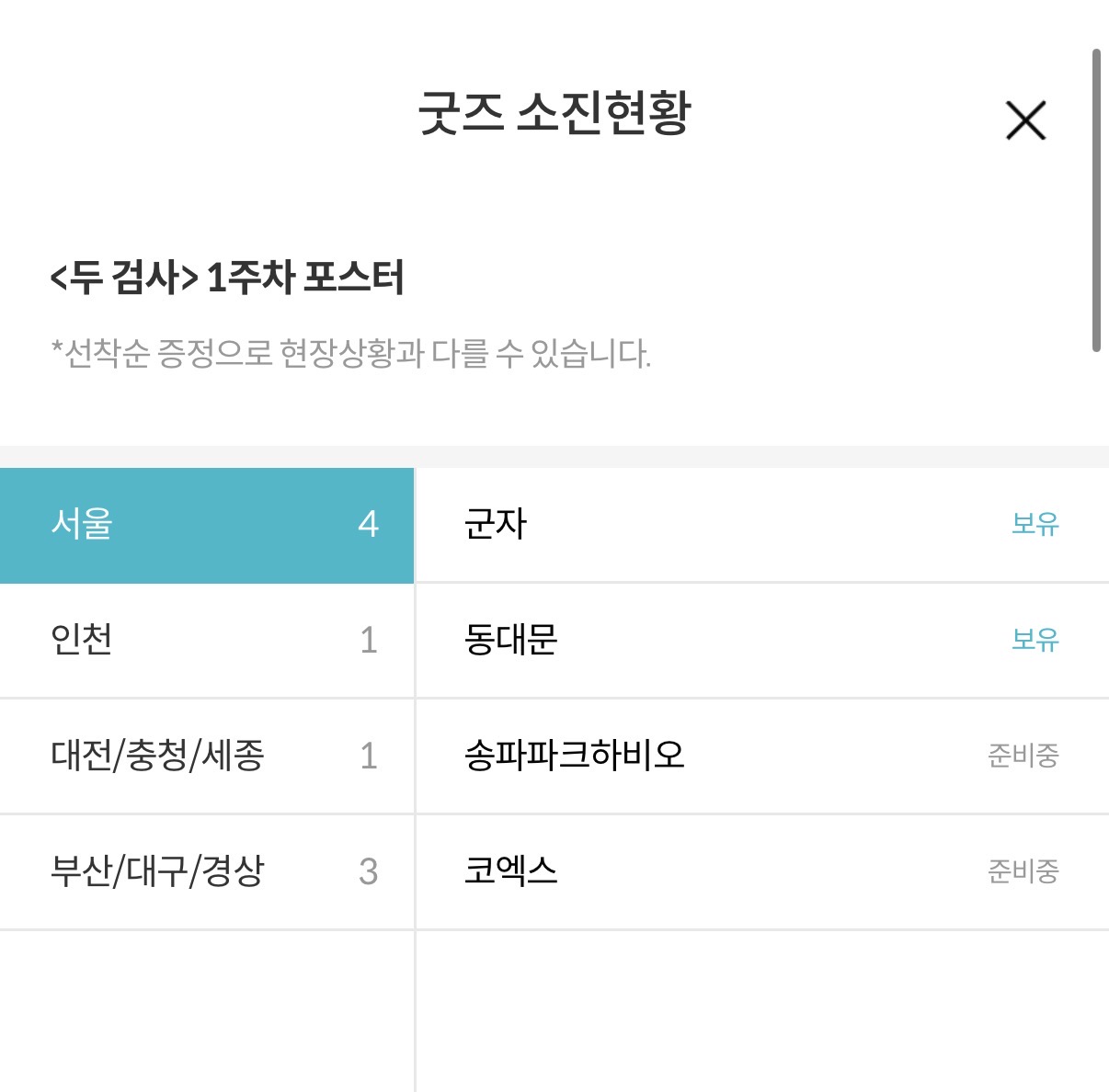Screen dimensions: 1109x1092
Task: Click 보유 status next to 동대문
Action: point(1035,640)
